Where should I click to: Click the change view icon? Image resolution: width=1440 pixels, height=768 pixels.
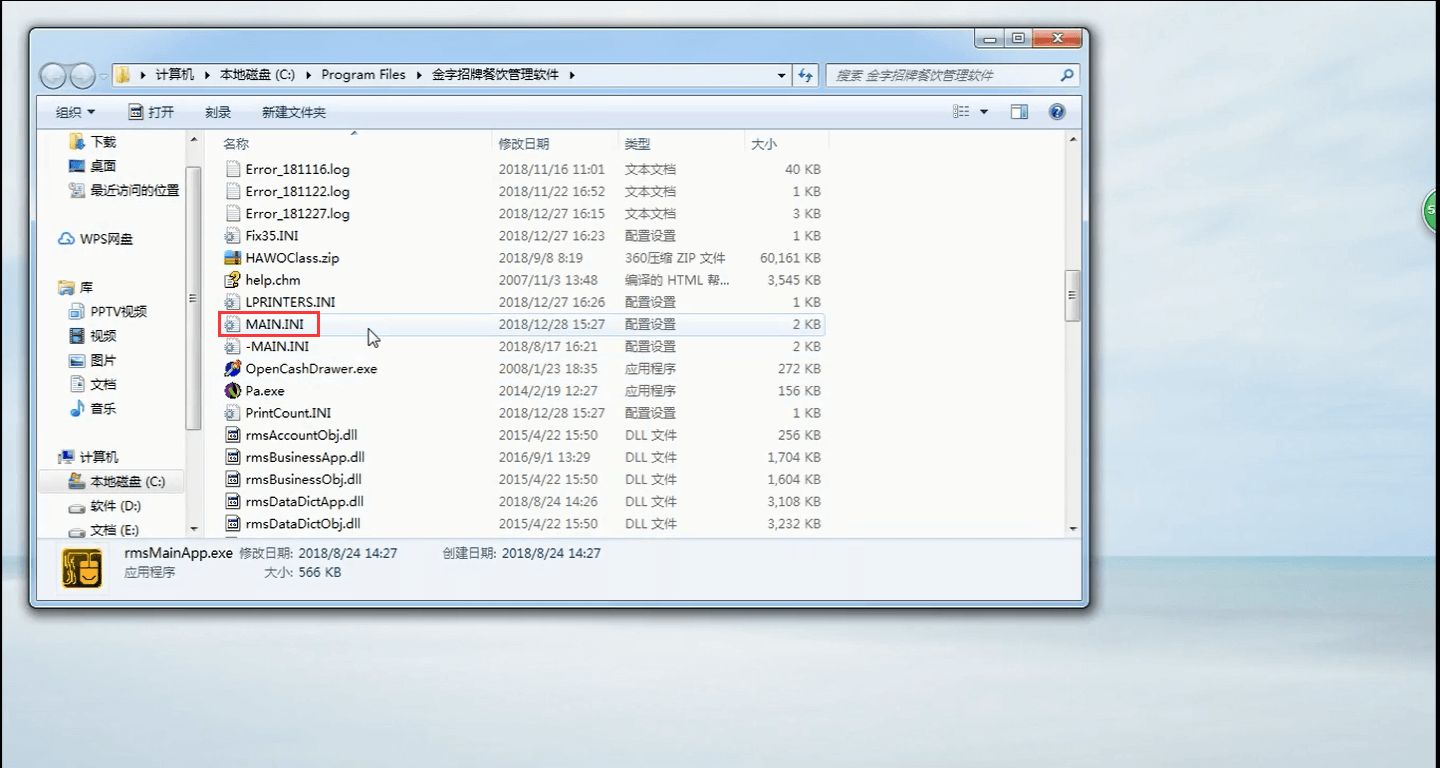point(962,112)
